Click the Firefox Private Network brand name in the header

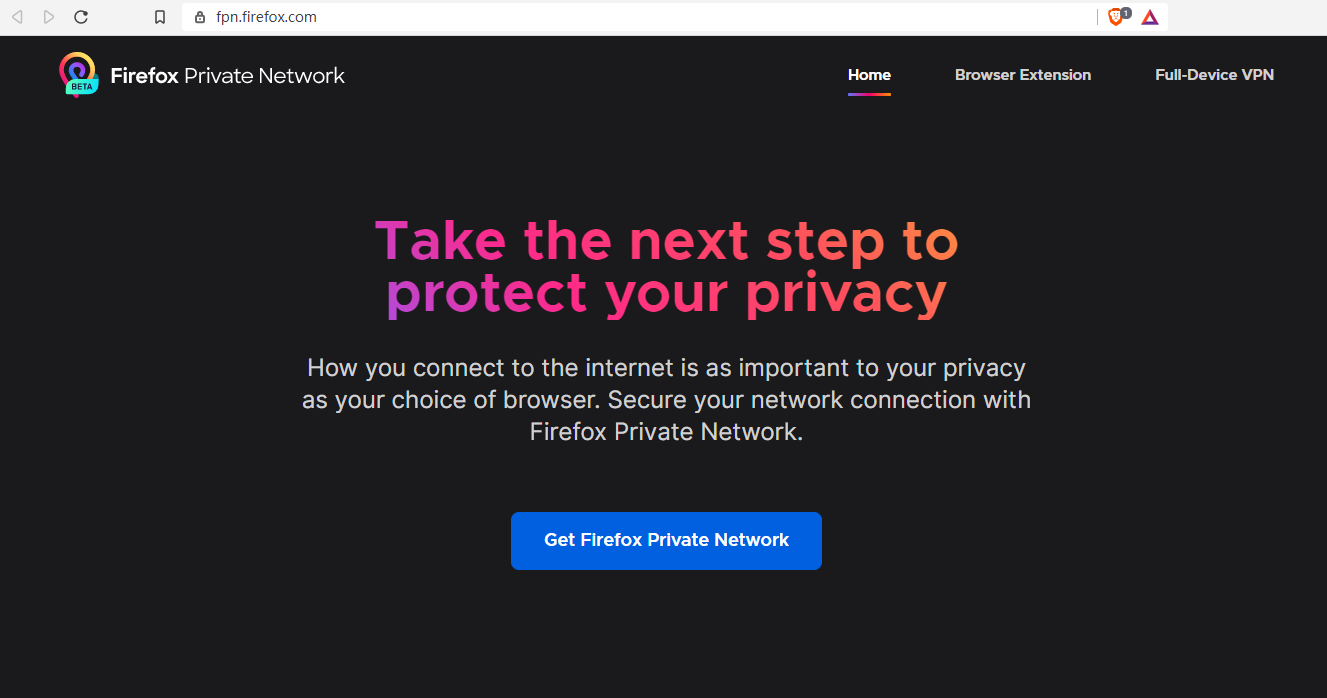(x=227, y=76)
